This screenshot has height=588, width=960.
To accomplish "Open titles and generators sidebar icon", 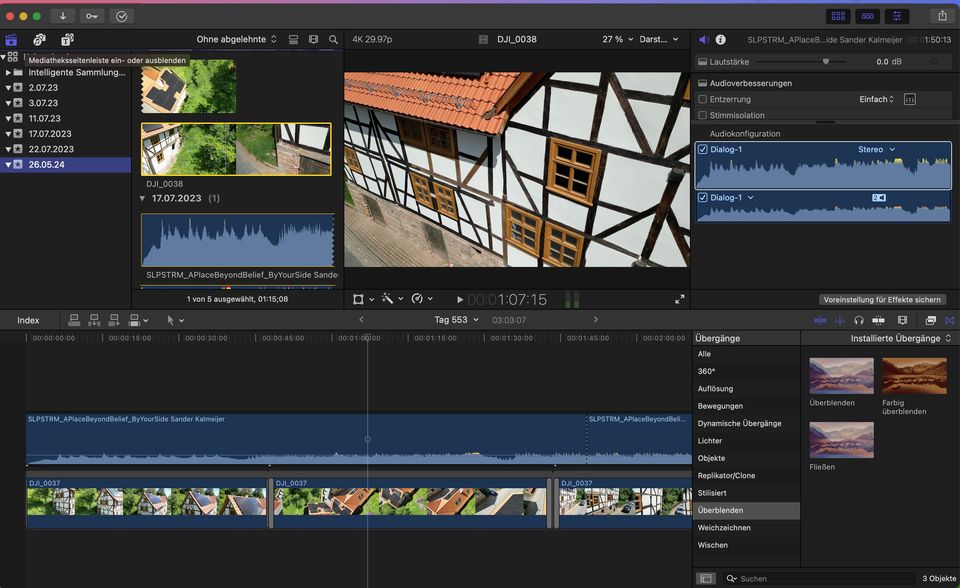I will click(x=67, y=40).
